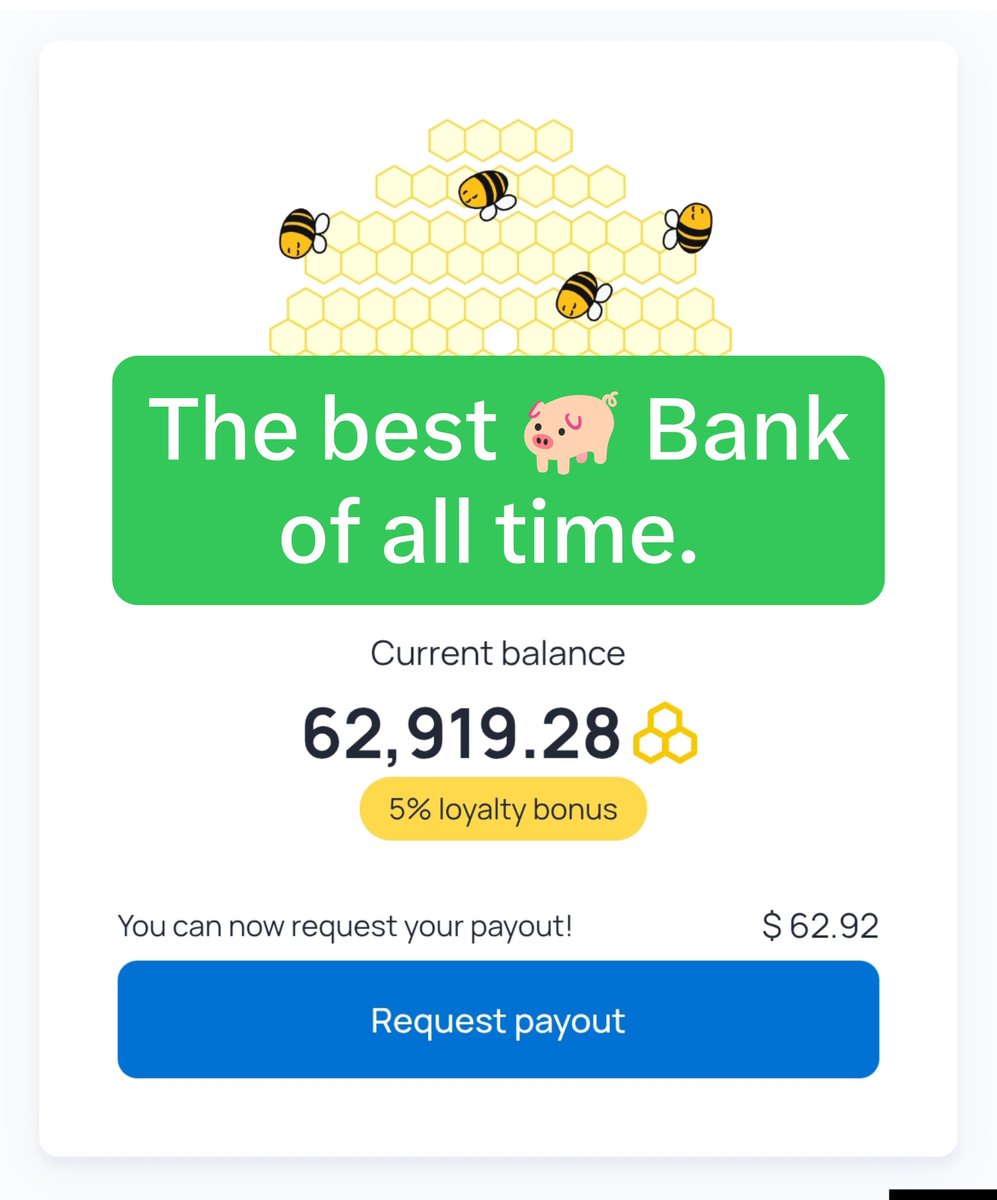Click the bee near lower right honeycomb
Viewport: 997px width, 1200px height.
584,296
